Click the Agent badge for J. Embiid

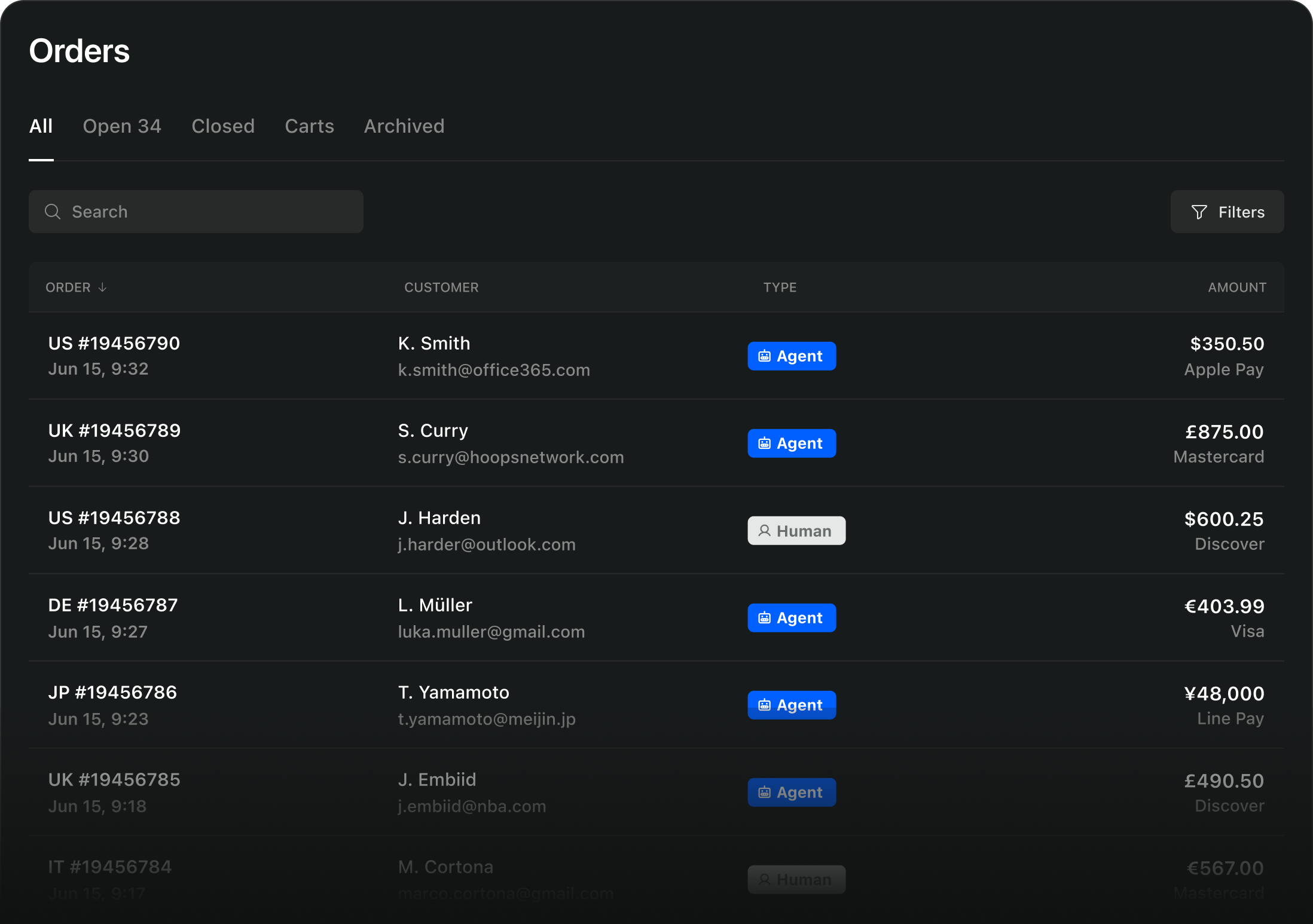791,793
